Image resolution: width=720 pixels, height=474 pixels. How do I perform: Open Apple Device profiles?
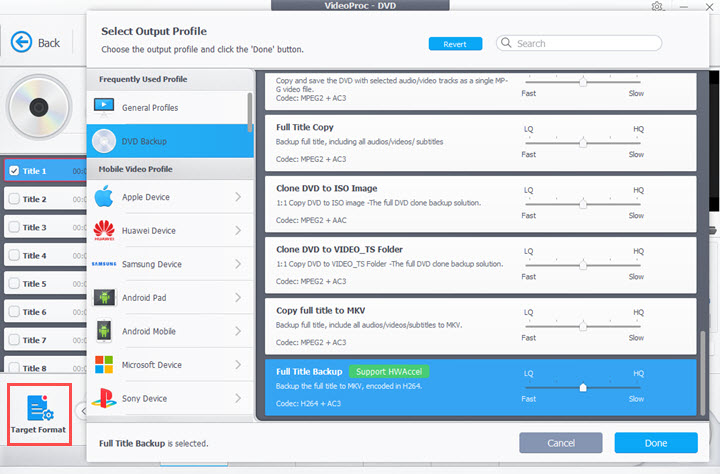[170, 197]
